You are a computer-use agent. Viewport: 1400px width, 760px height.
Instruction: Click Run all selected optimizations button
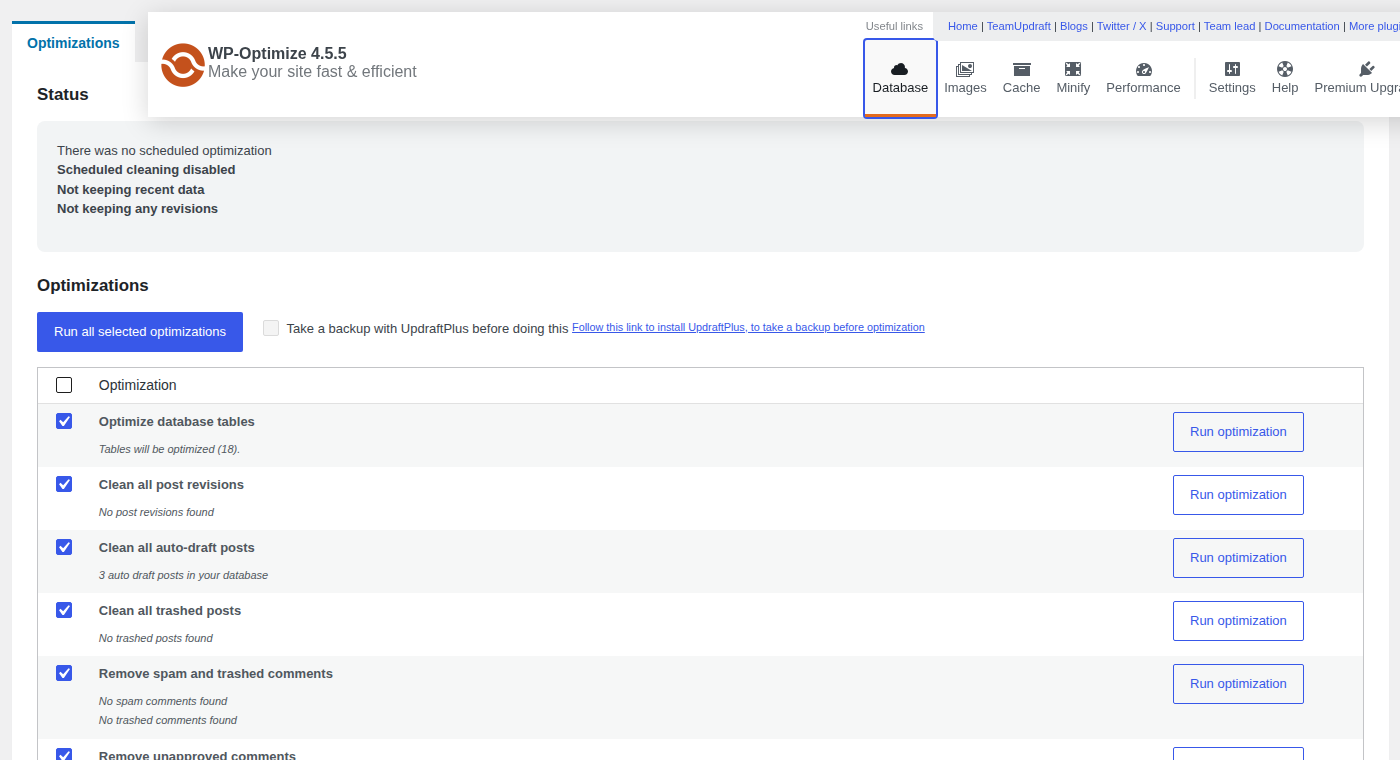(140, 332)
